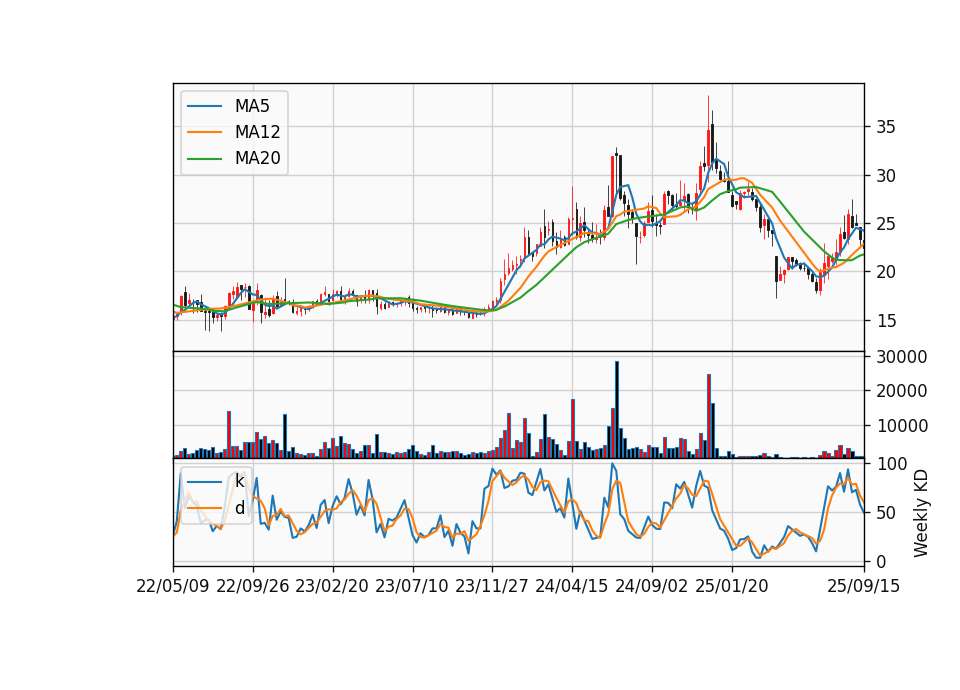960x690 pixels.
Task: Click the volume axis value 20000
Action: click(902, 391)
